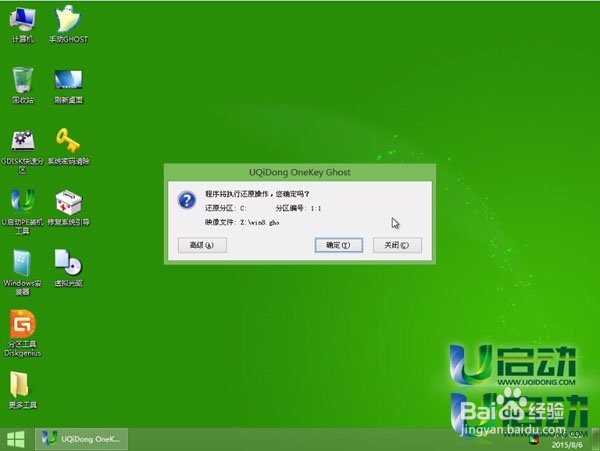
Task: Dismiss dialog with 关闭(C) button
Action: click(x=397, y=245)
